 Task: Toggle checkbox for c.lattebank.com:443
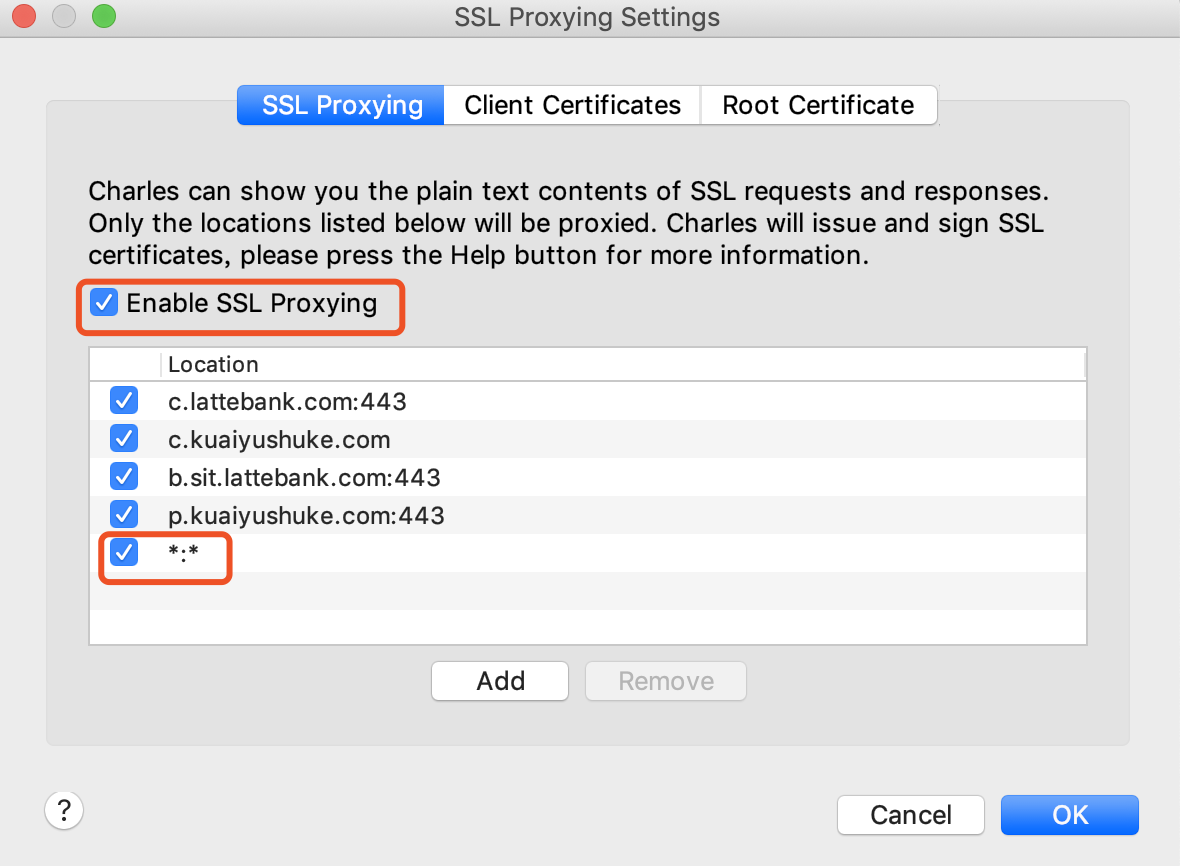(124, 402)
